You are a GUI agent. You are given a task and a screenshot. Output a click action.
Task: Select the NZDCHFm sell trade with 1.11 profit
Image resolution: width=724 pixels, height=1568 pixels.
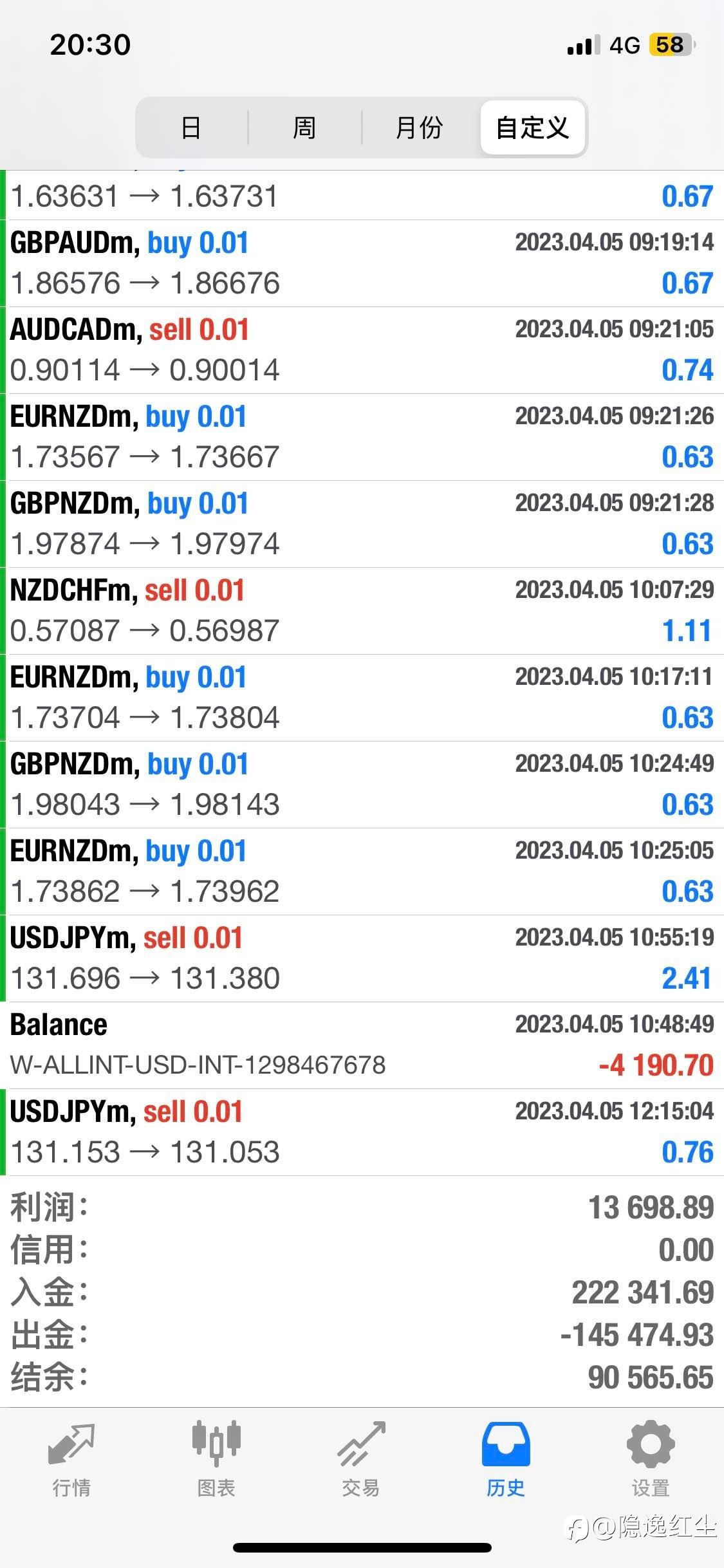pos(362,611)
